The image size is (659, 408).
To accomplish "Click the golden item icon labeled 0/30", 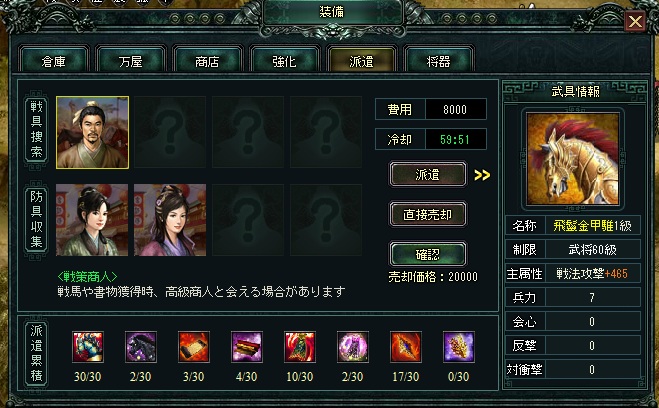I will [459, 347].
